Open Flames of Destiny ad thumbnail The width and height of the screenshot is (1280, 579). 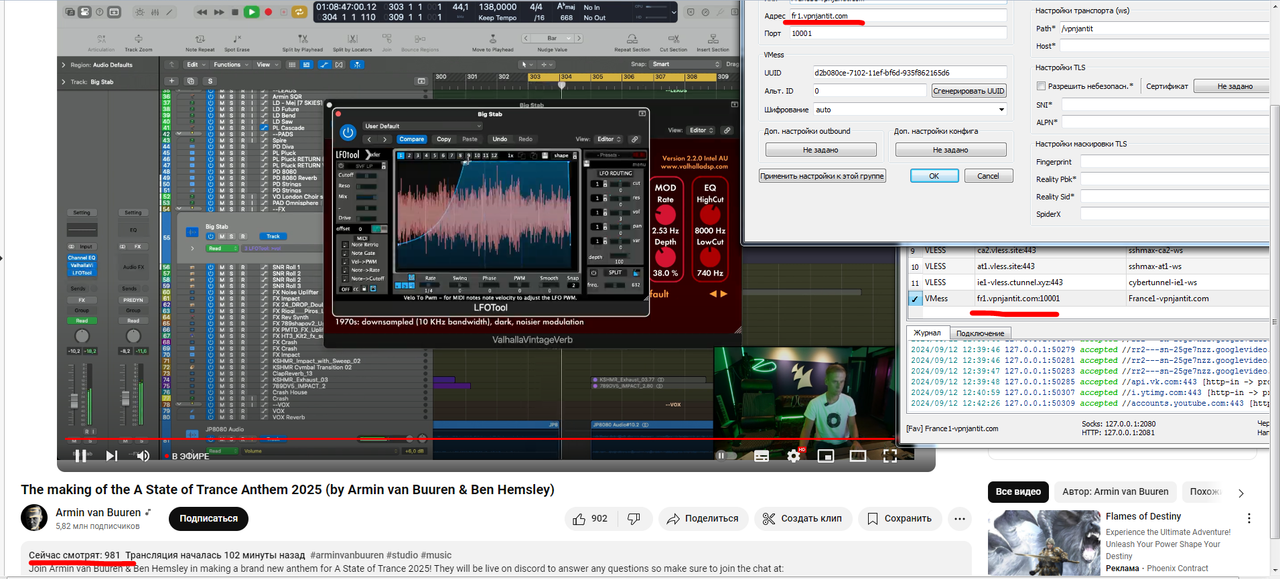[x=1043, y=543]
